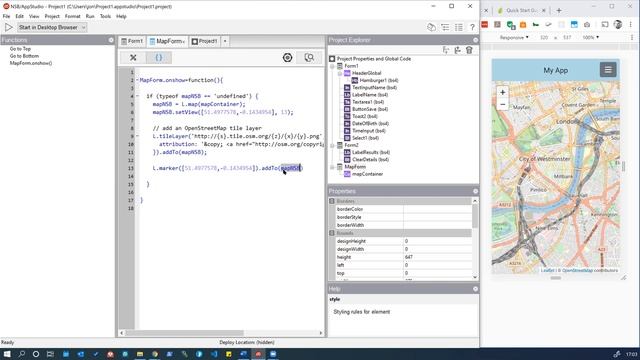Switch to the MapForm editor tab
This screenshot has height=360, width=640.
(x=167, y=41)
